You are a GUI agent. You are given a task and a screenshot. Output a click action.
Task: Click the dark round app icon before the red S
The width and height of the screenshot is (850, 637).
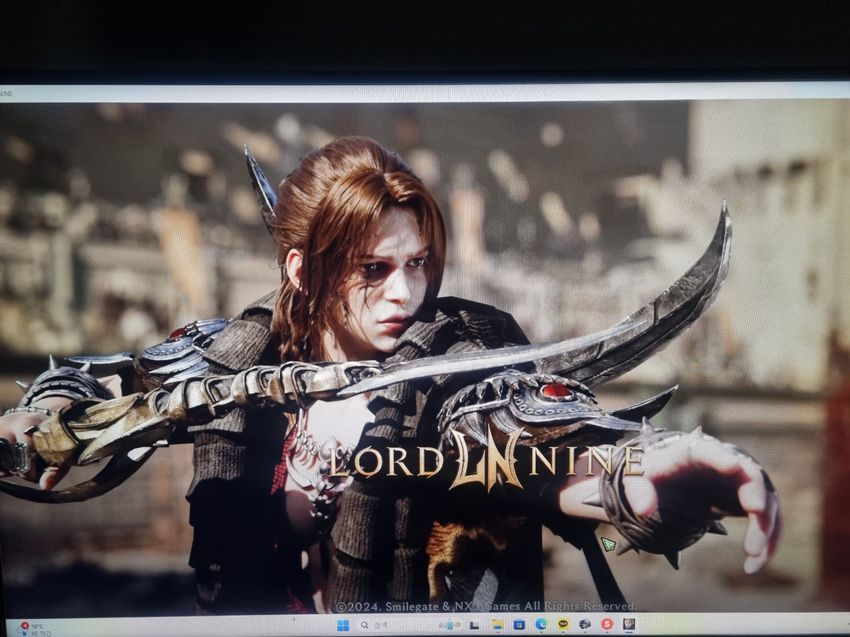click(x=585, y=625)
